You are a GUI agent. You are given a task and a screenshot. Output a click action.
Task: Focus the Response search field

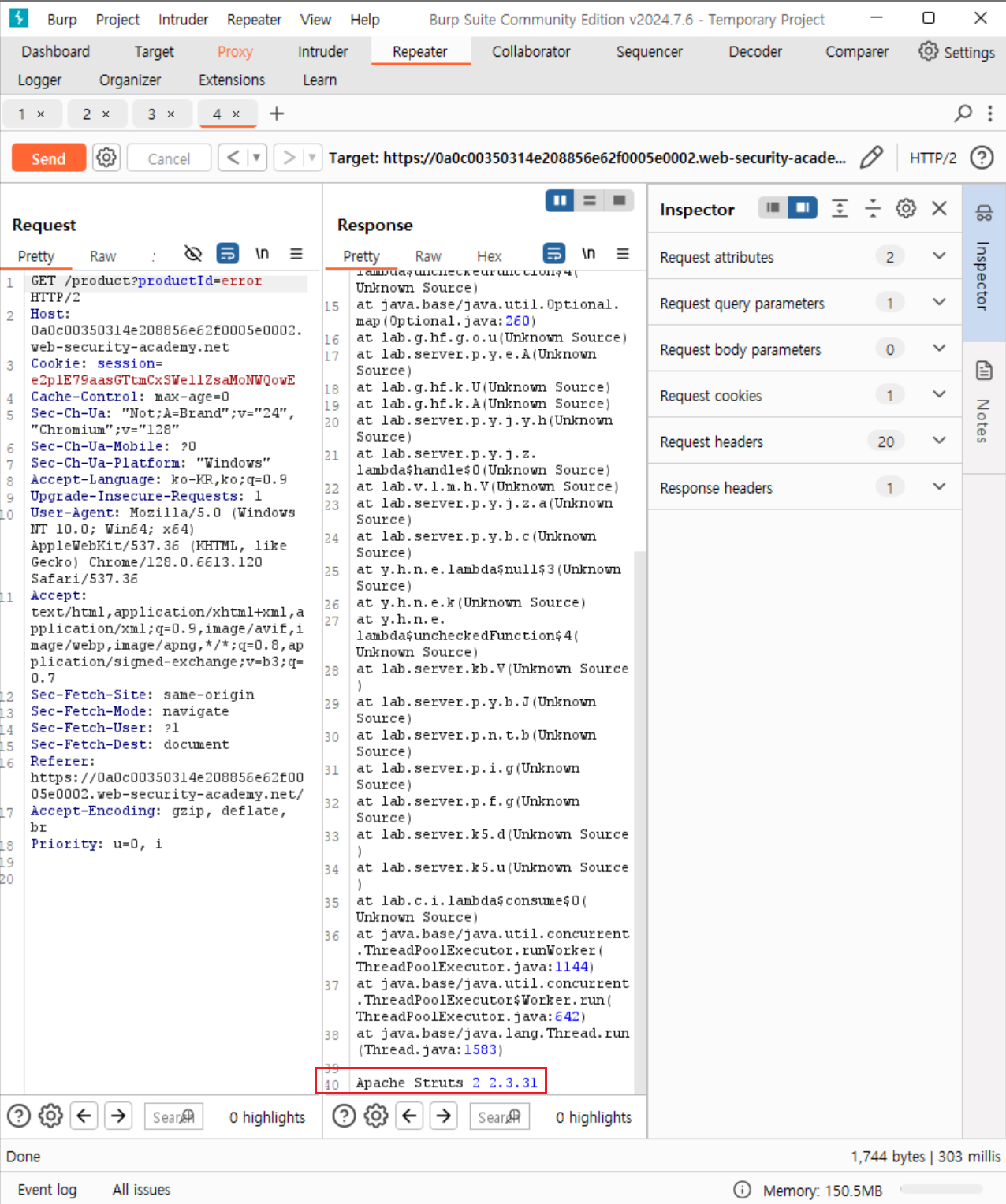(x=499, y=1116)
